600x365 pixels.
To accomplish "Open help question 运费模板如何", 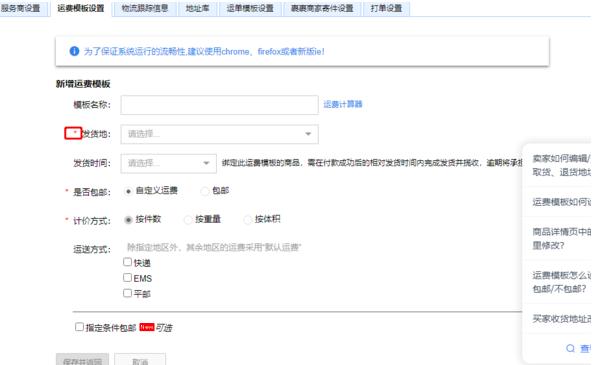I will pyautogui.click(x=562, y=202).
